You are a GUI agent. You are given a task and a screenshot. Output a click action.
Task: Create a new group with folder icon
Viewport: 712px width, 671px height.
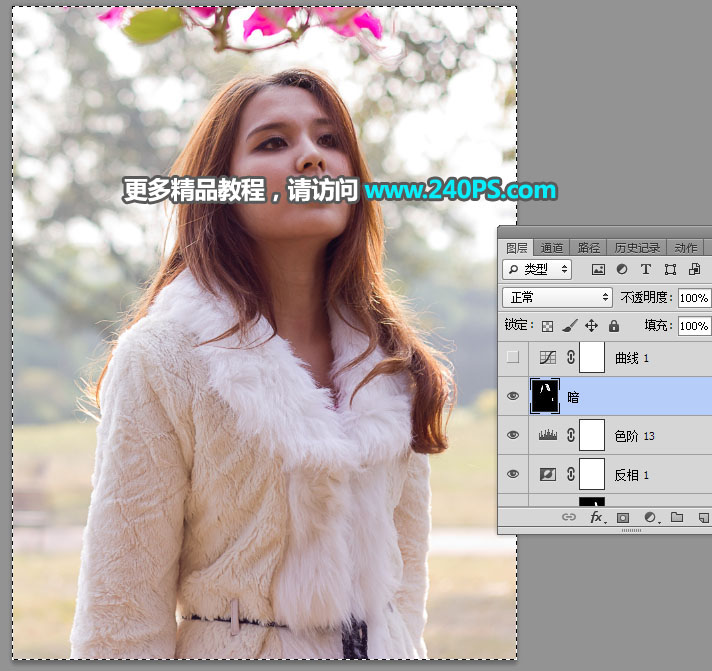pos(677,518)
